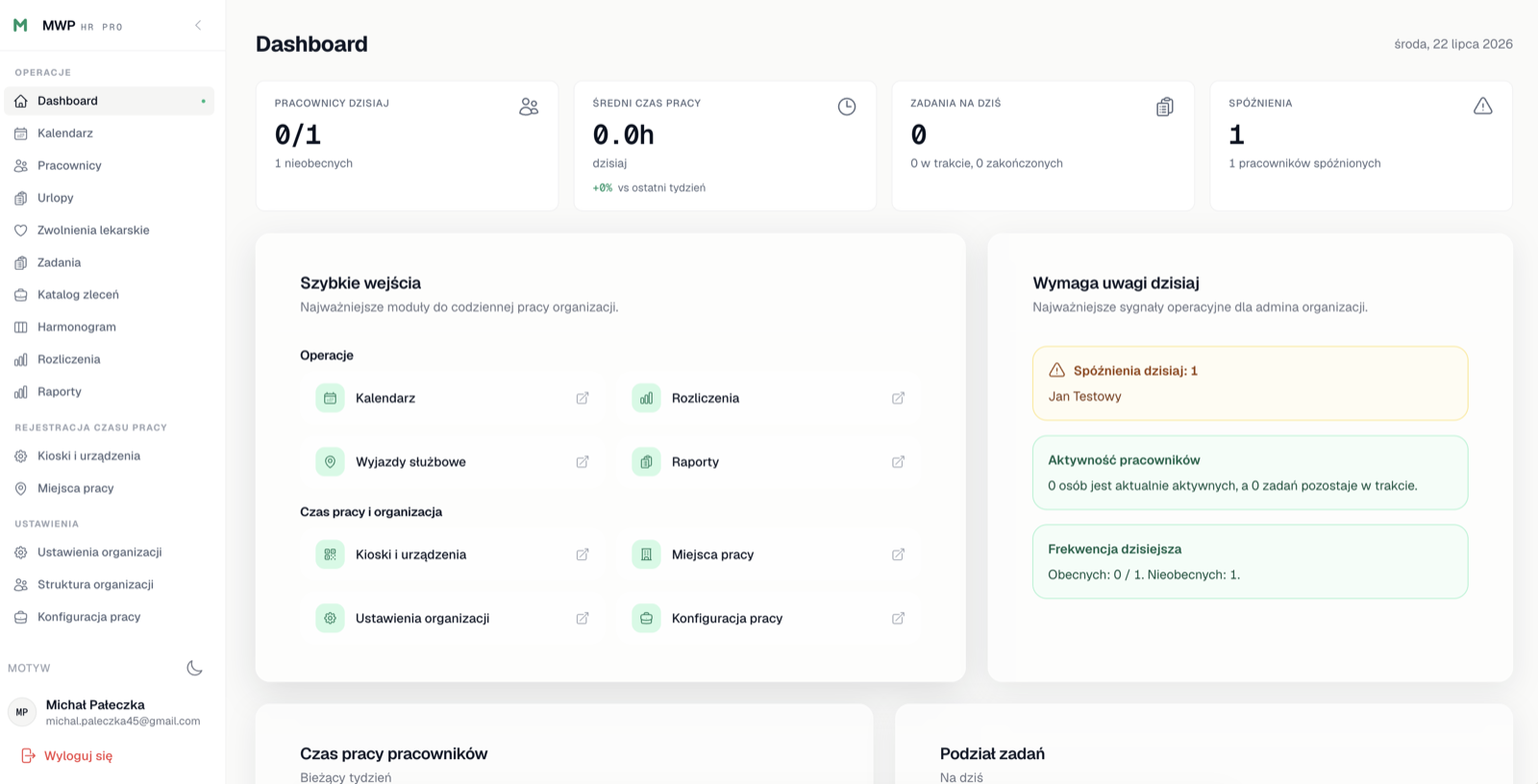The image size is (1538, 784).
Task: Open Kalendarz in the sidebar
Action: coord(109,134)
